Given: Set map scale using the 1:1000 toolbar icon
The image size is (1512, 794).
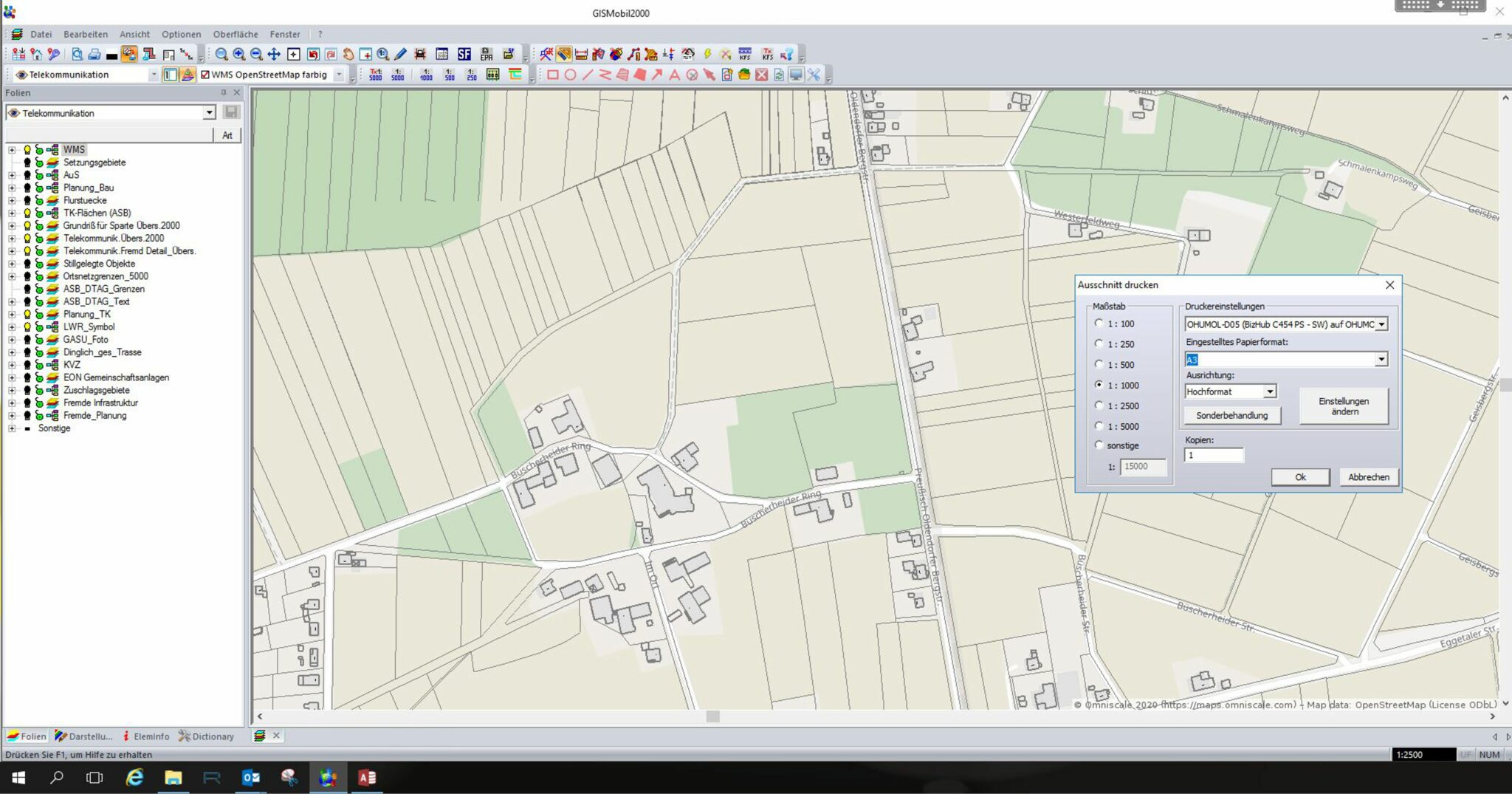Looking at the screenshot, I should pos(426,75).
